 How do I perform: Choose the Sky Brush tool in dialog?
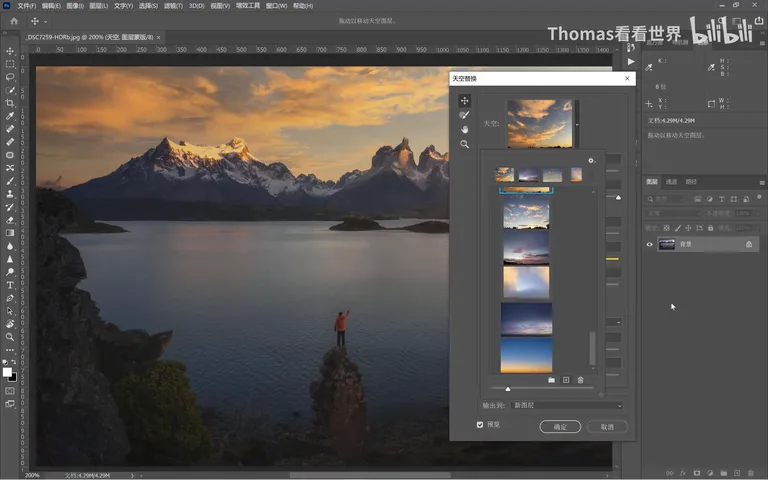click(464, 115)
